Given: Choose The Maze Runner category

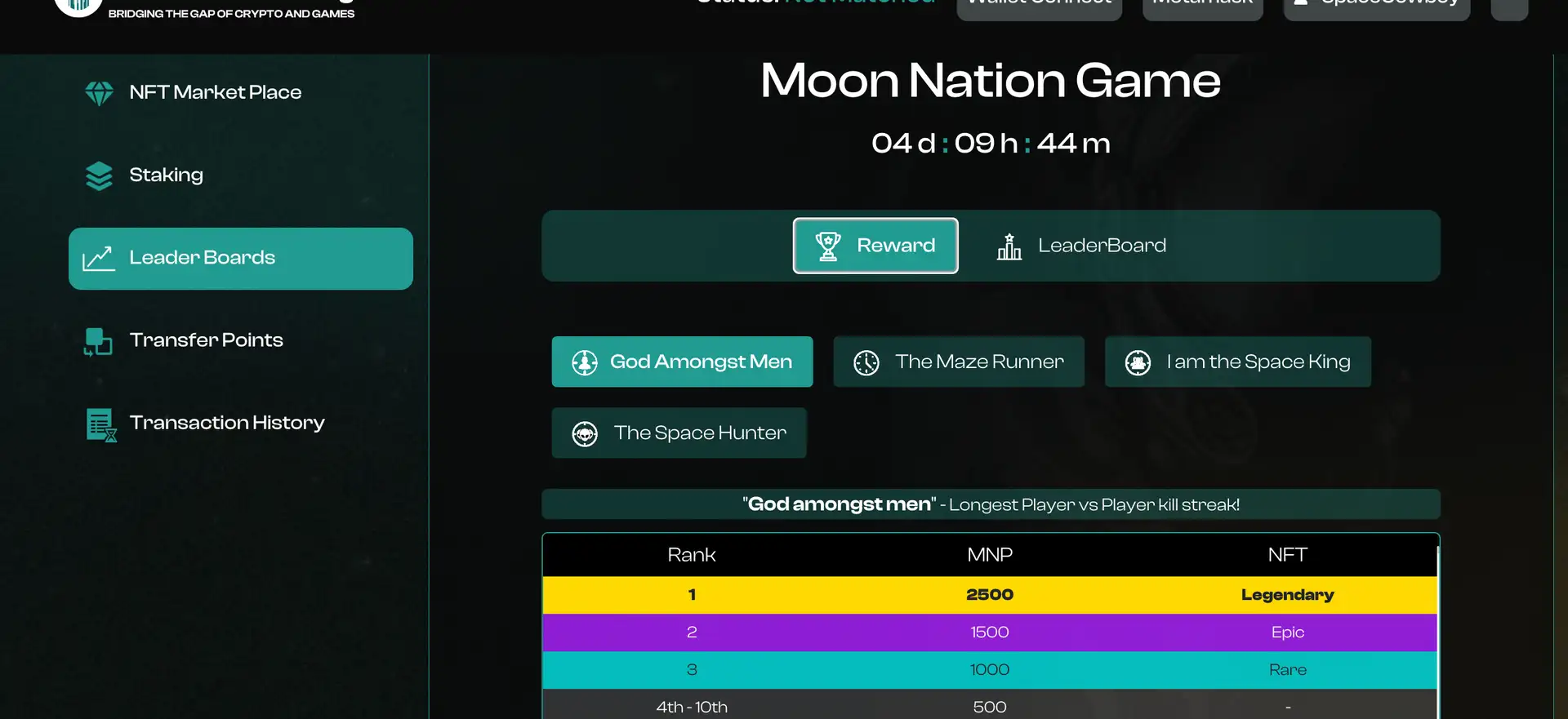Looking at the screenshot, I should coord(959,362).
